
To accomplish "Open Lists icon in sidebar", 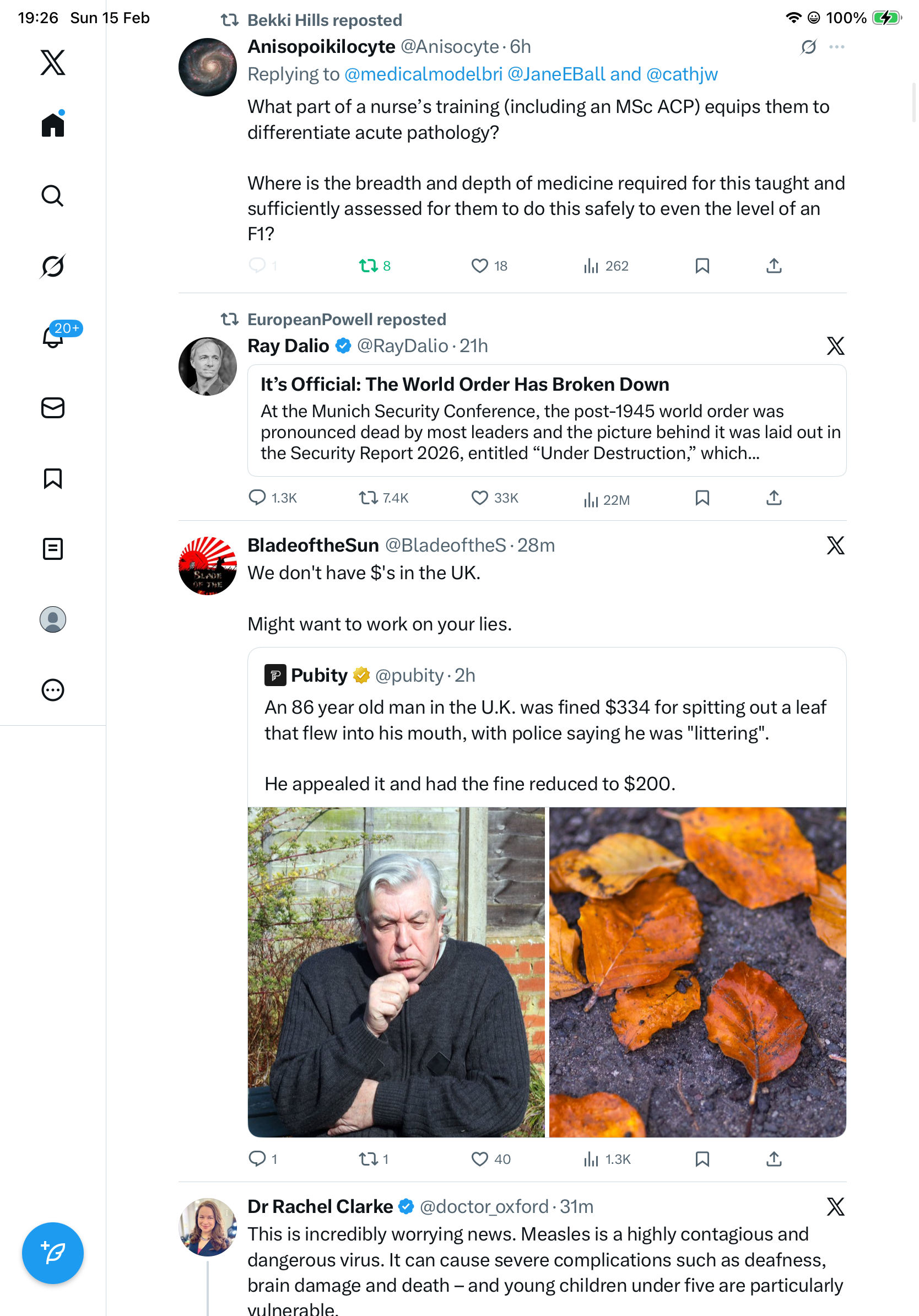I will pyautogui.click(x=53, y=549).
